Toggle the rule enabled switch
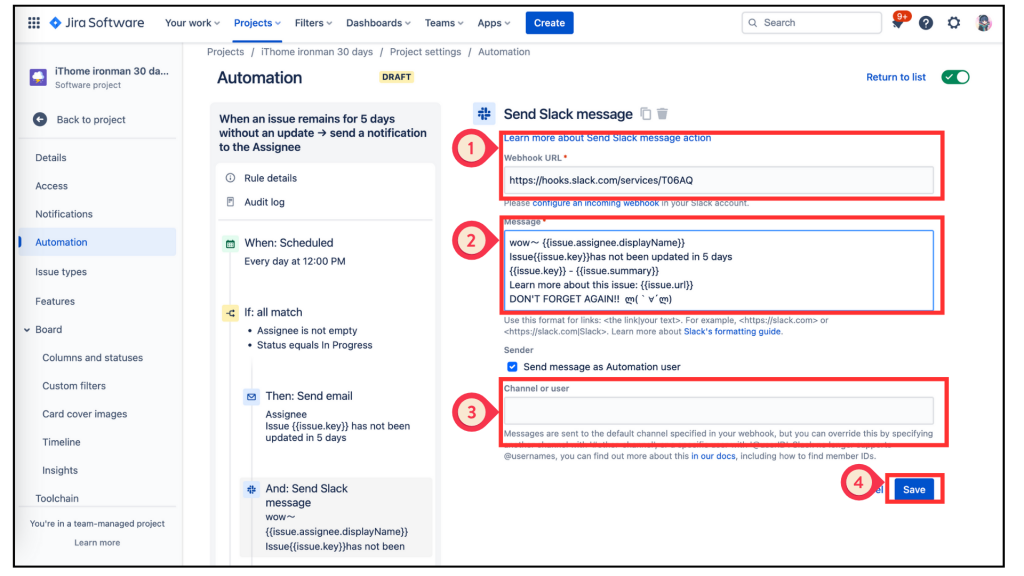The height and width of the screenshot is (576, 1024). tap(955, 77)
